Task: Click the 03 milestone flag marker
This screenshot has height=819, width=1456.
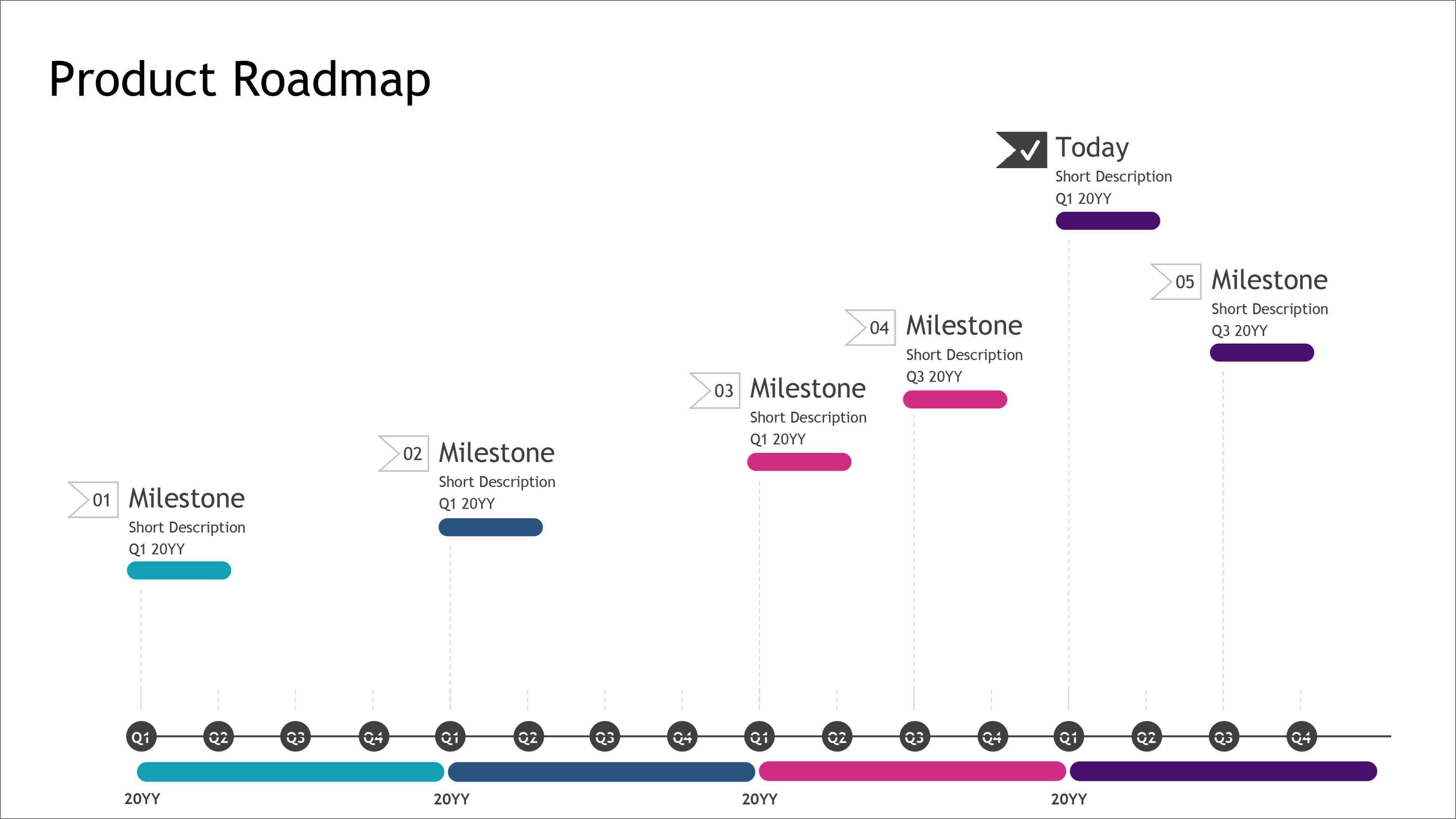Action: (715, 390)
